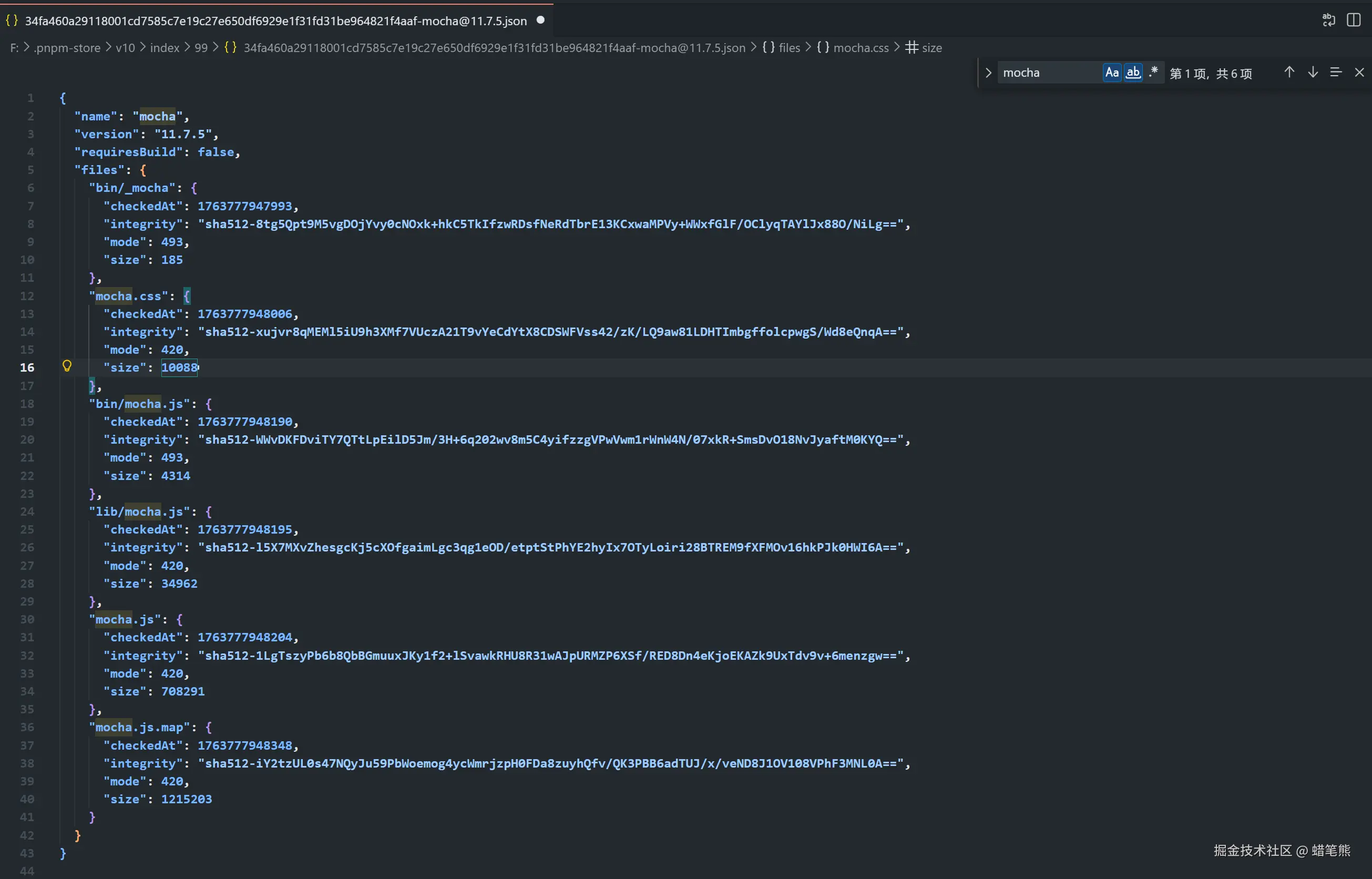Click the lightbulb code action on line 16
The image size is (1372, 879).
(x=67, y=366)
